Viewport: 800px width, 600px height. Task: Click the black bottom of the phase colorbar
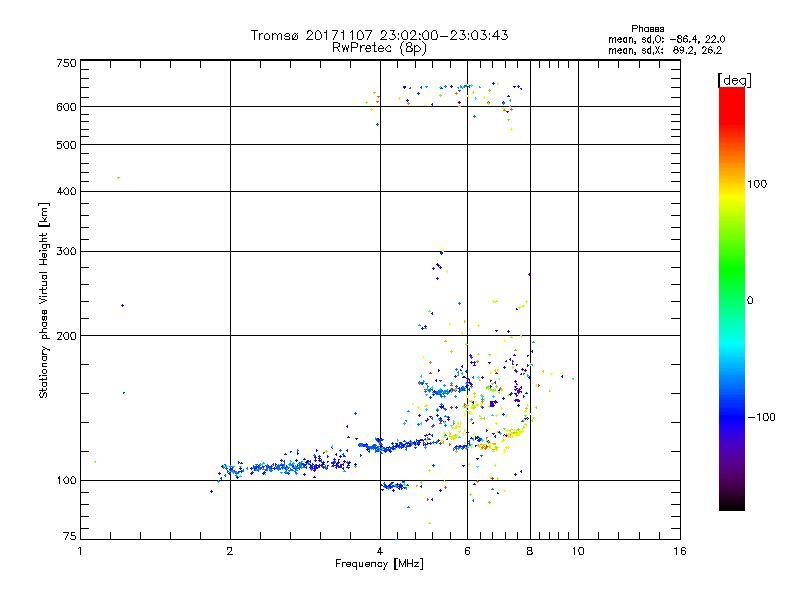click(x=732, y=503)
